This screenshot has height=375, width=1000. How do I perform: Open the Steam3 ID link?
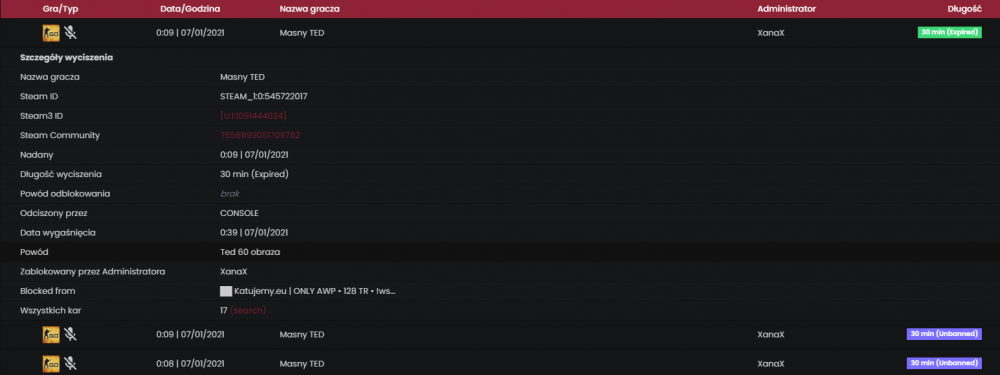click(x=253, y=115)
